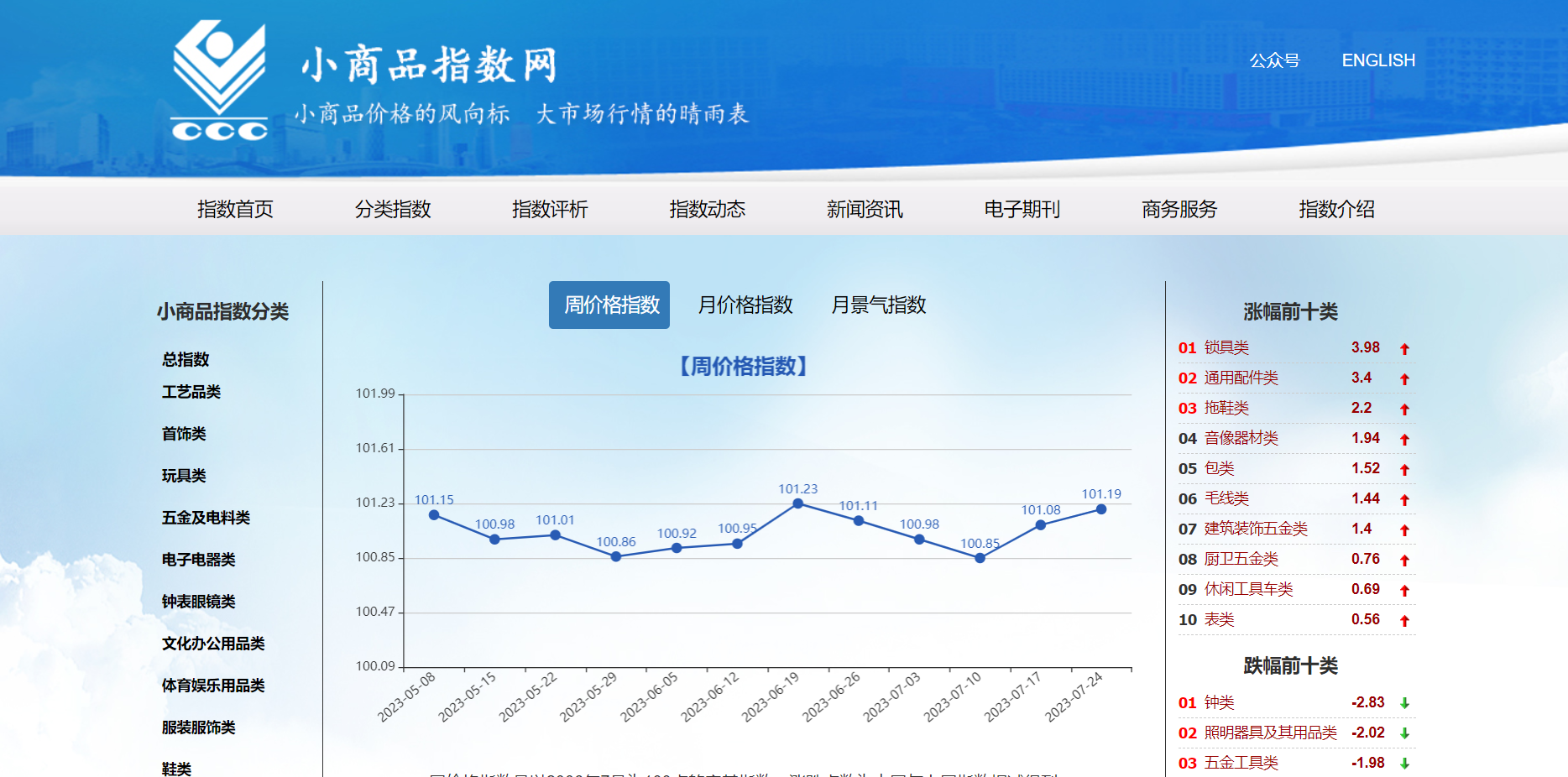This screenshot has width=1568, height=777.
Task: Select 总指数 in the sidebar
Action: point(186,359)
